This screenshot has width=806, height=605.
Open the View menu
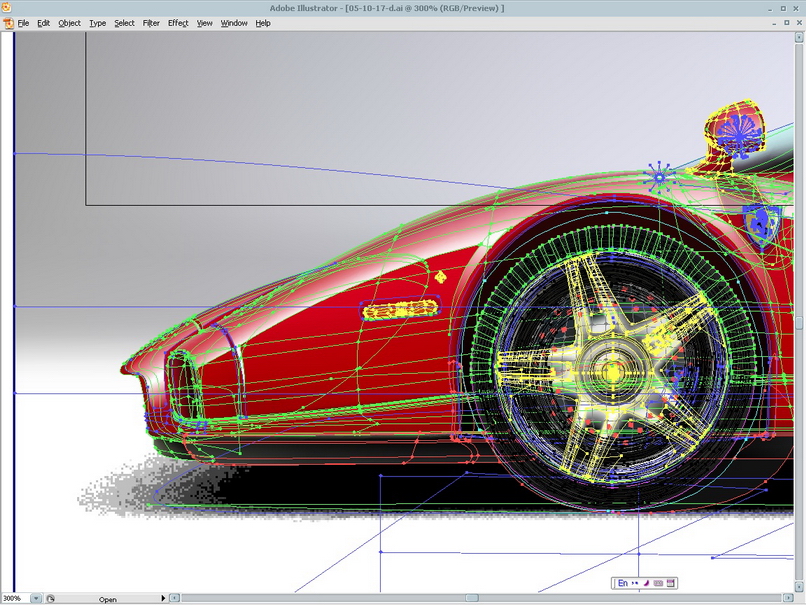pyautogui.click(x=205, y=23)
